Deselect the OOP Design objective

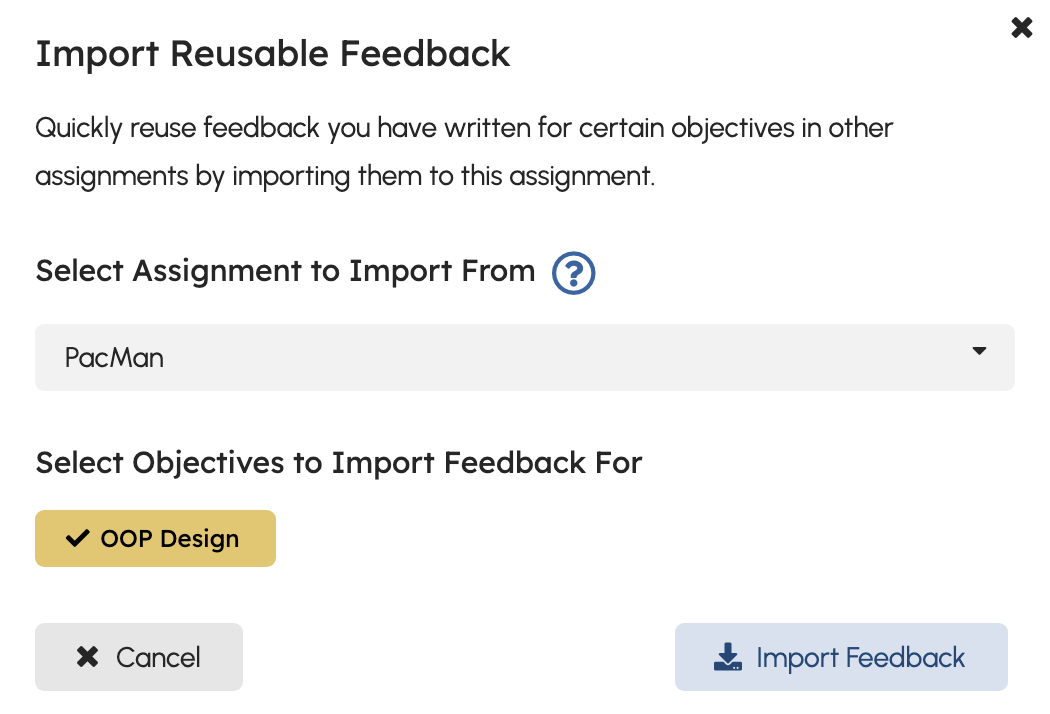pyautogui.click(x=155, y=539)
